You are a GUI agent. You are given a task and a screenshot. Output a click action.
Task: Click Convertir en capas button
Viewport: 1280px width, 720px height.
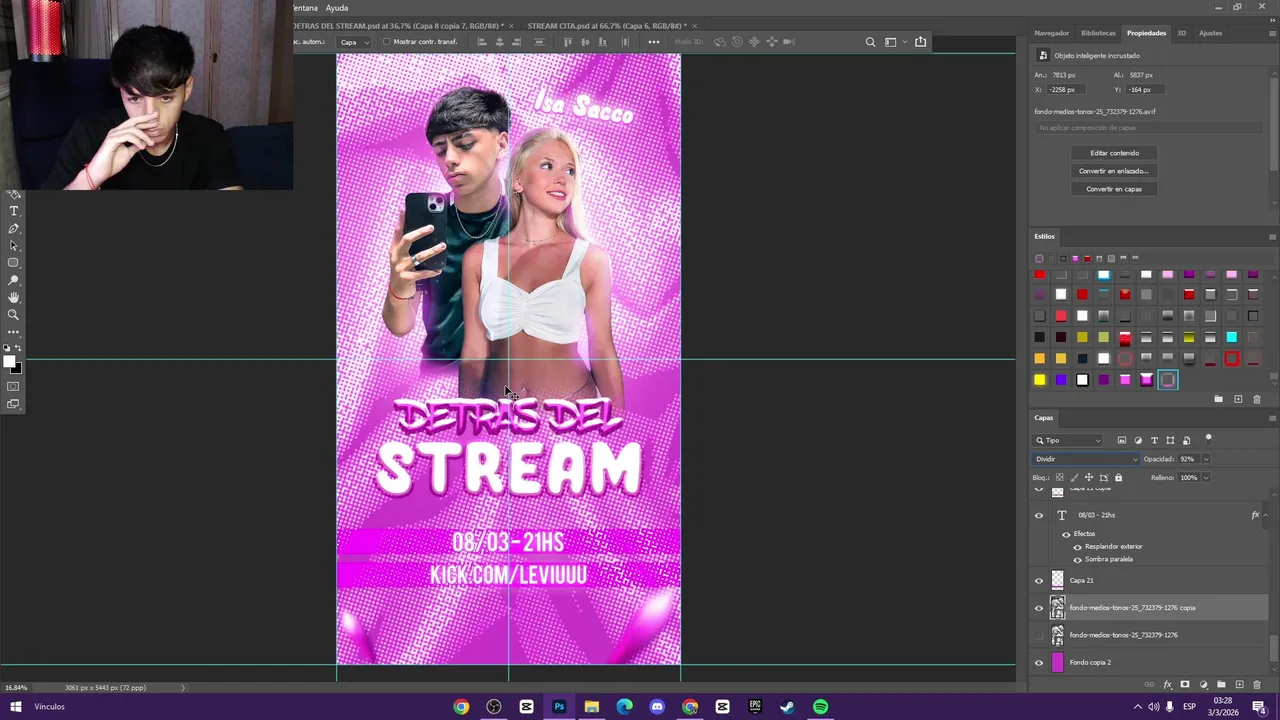[1114, 189]
